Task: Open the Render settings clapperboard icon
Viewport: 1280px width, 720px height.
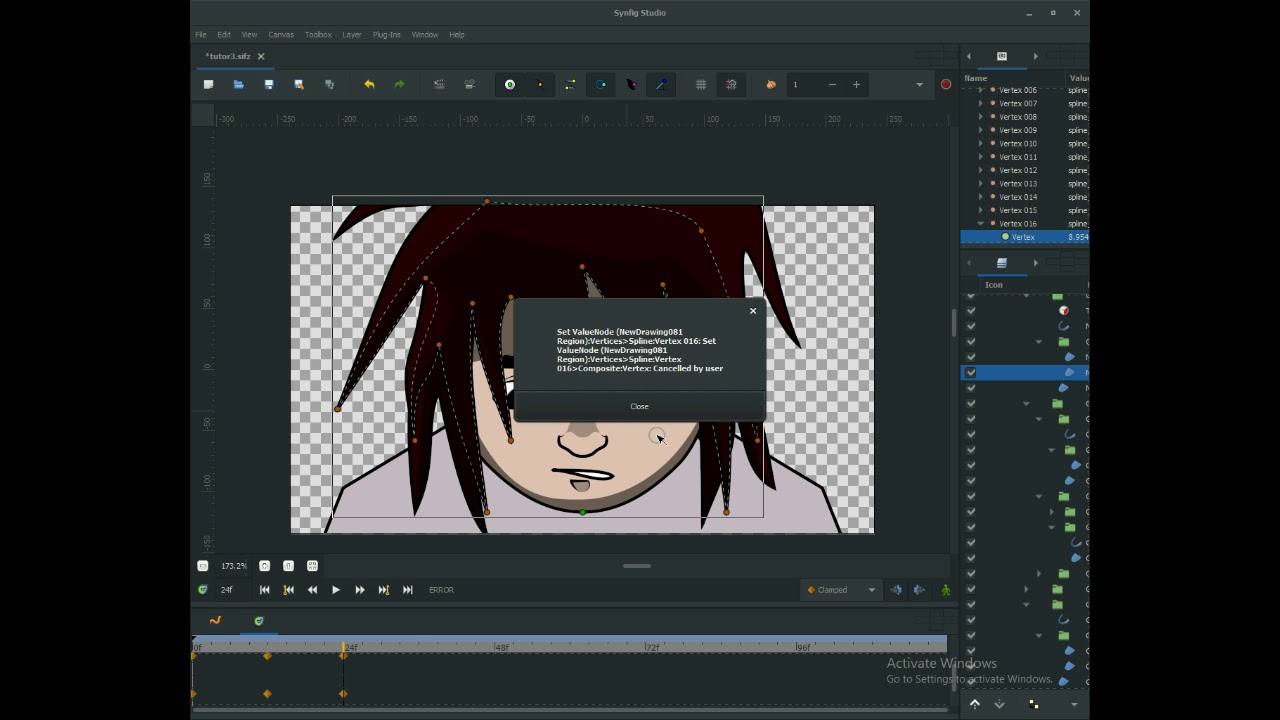Action: coord(439,85)
